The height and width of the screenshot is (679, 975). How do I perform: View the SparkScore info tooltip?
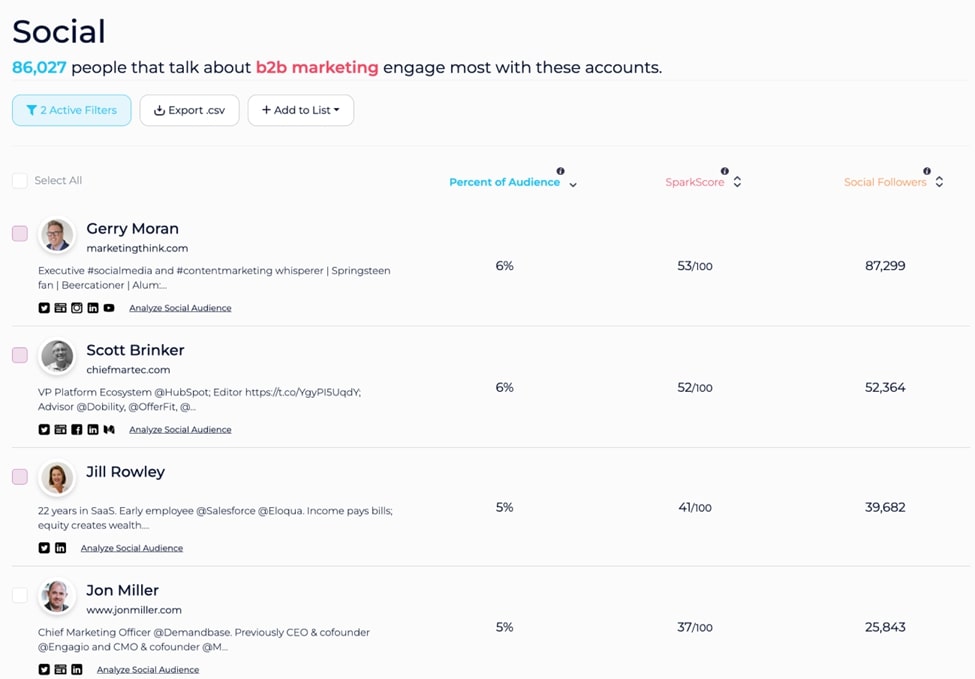pyautogui.click(x=725, y=170)
